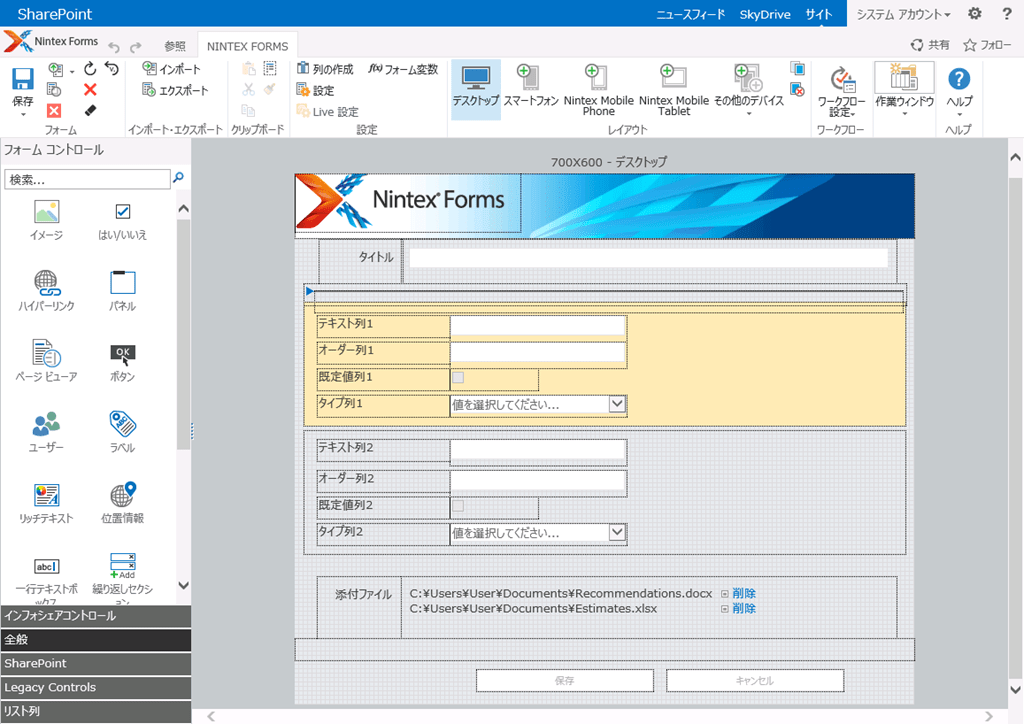This screenshot has width=1024, height=724.
Task: Select the パネル control icon
Action: coord(122,283)
